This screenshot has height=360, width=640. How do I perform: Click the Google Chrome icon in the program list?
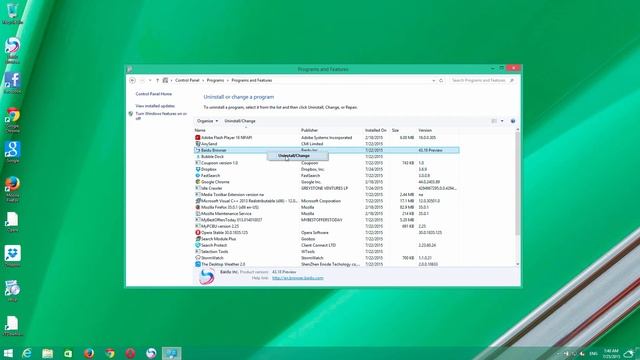tap(198, 182)
